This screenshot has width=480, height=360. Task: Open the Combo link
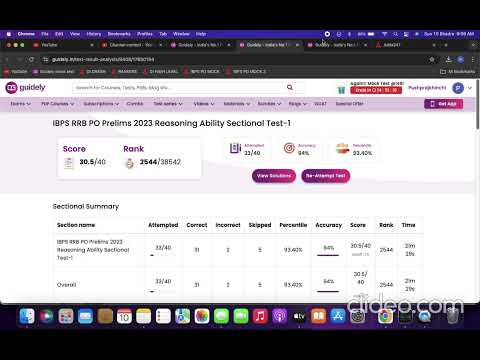135,104
